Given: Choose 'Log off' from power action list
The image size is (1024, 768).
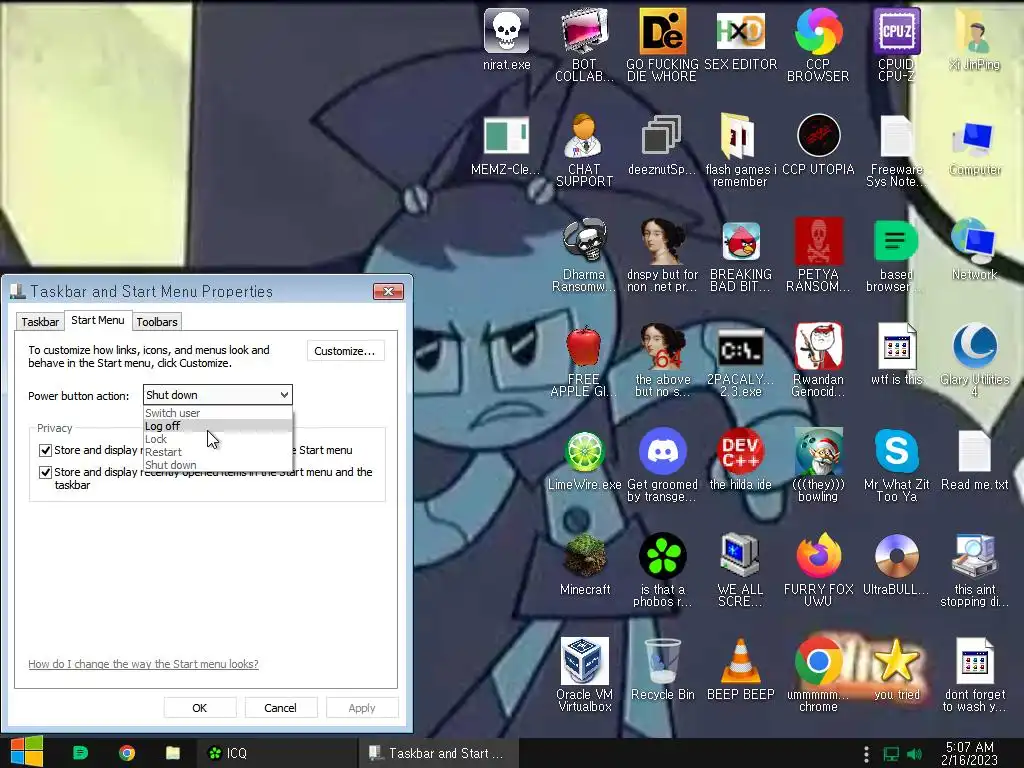Looking at the screenshot, I should [x=218, y=426].
